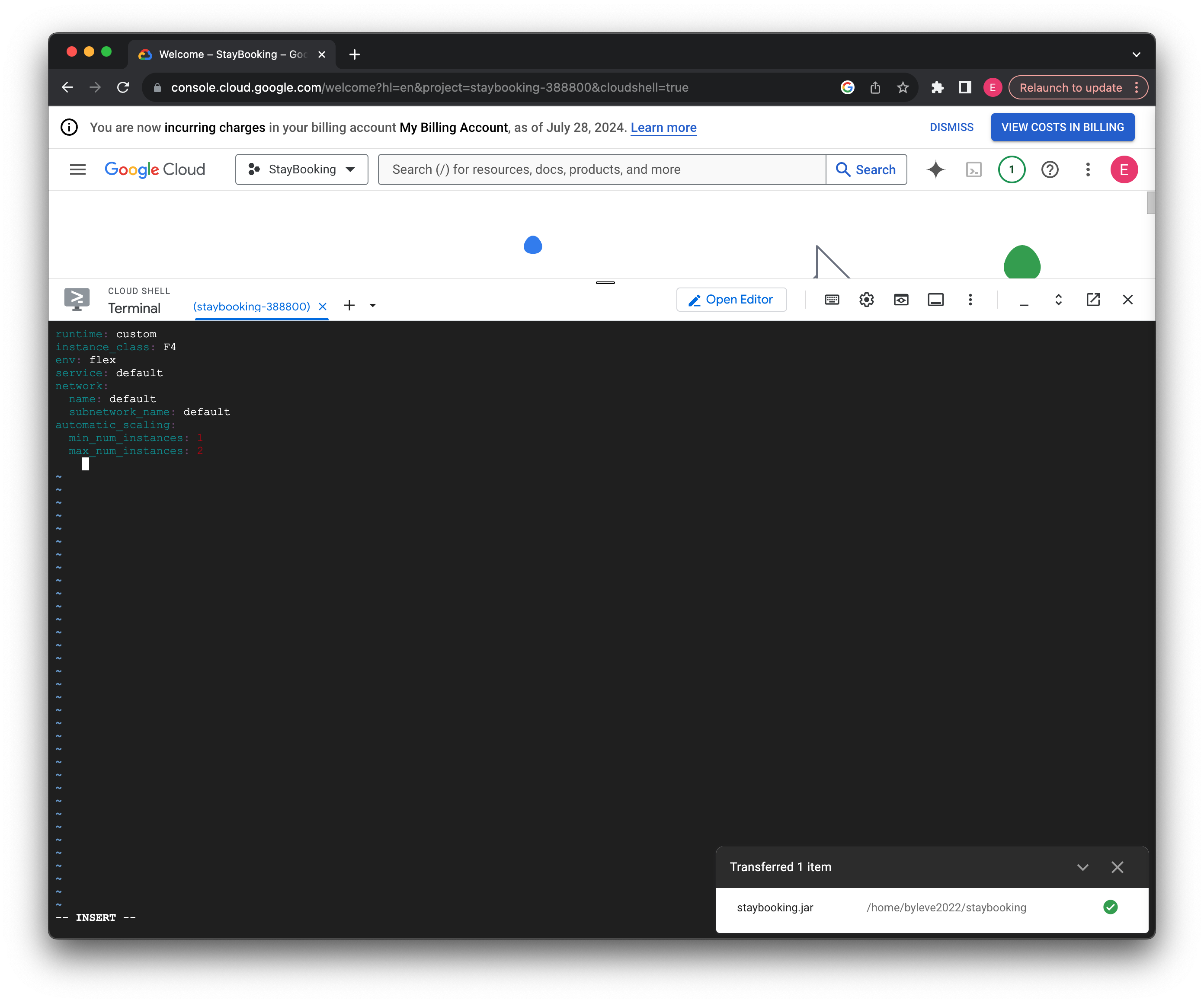Open the Gemini assistant in Cloud Console
Image resolution: width=1204 pixels, height=1003 pixels.
[936, 169]
